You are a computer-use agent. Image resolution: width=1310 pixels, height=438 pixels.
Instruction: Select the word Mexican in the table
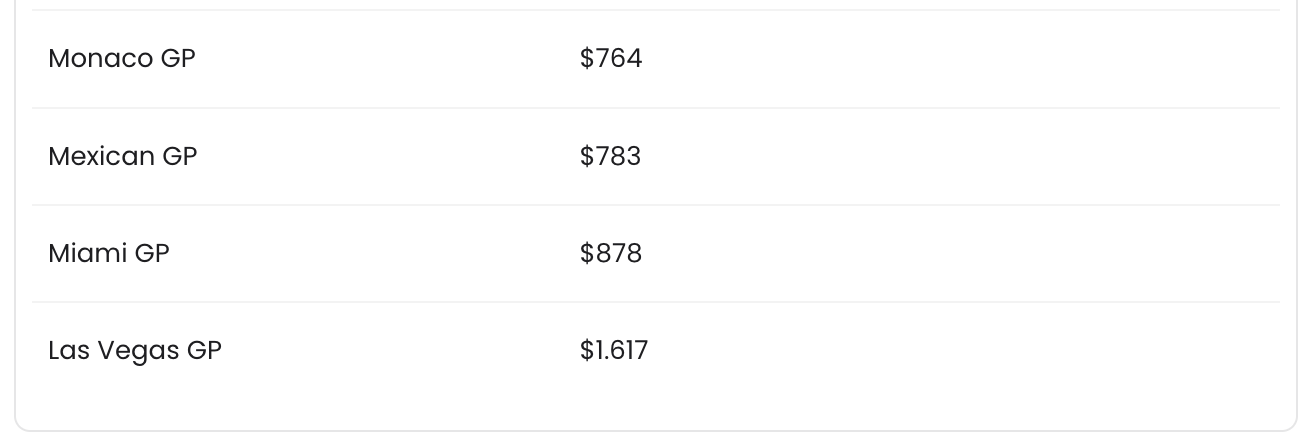101,156
